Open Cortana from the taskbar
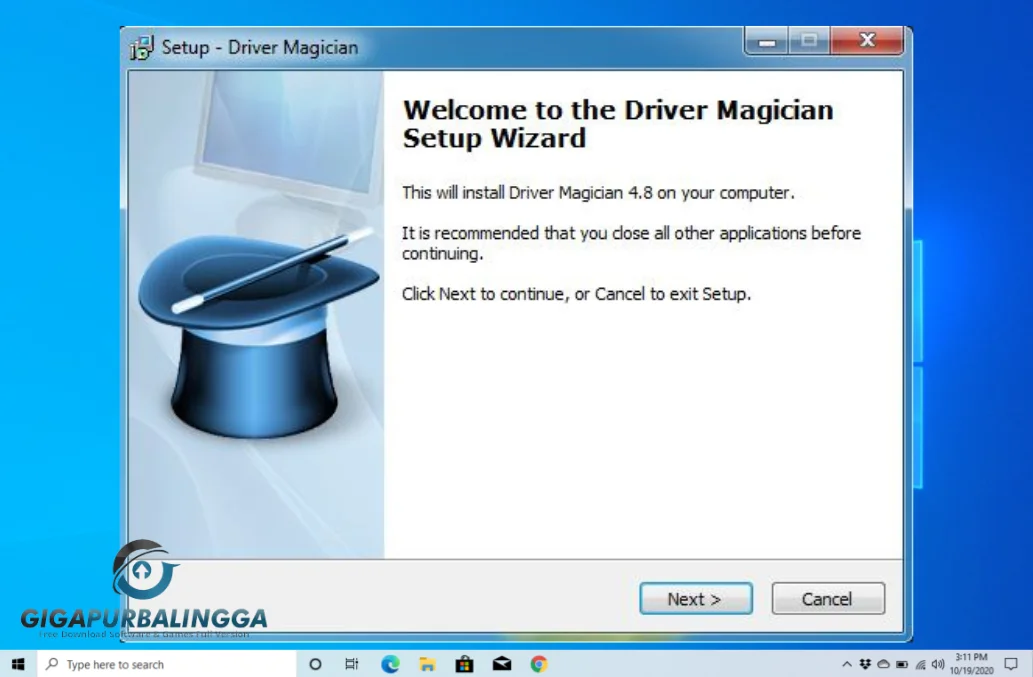Image resolution: width=1033 pixels, height=677 pixels. [314, 663]
